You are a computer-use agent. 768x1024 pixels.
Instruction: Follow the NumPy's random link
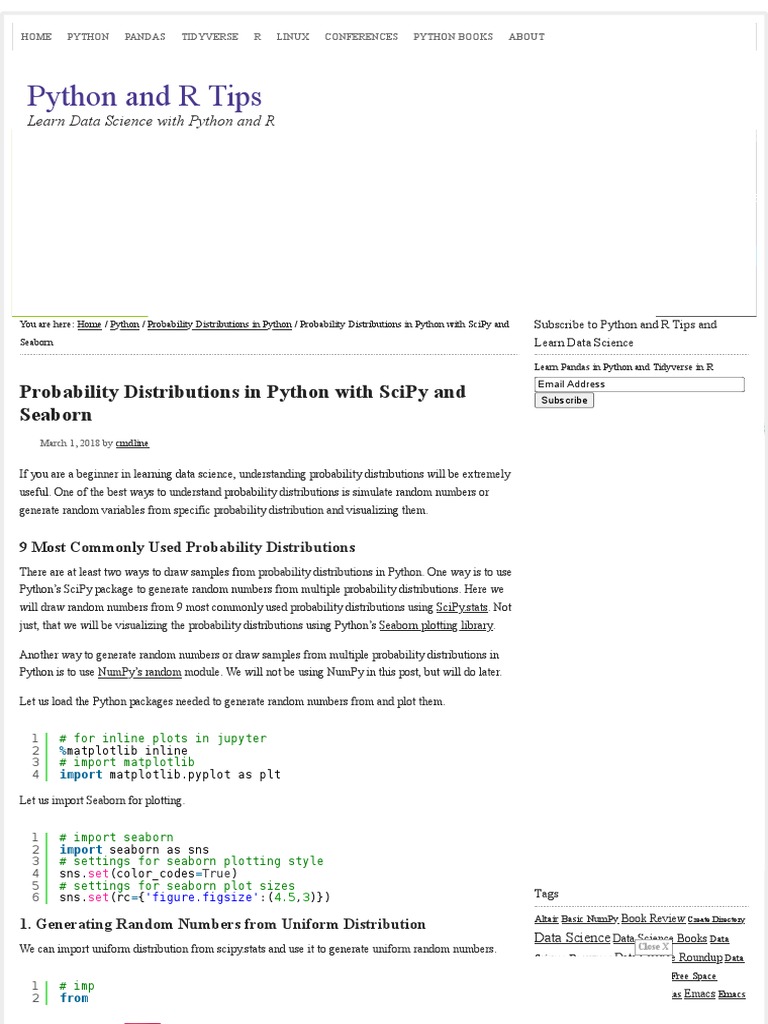point(140,672)
